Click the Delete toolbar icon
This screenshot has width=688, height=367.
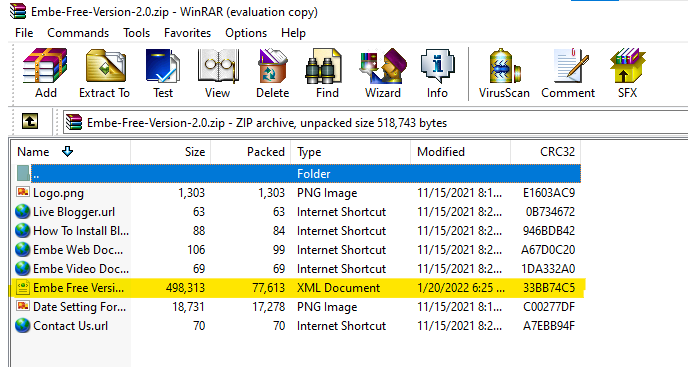(272, 66)
